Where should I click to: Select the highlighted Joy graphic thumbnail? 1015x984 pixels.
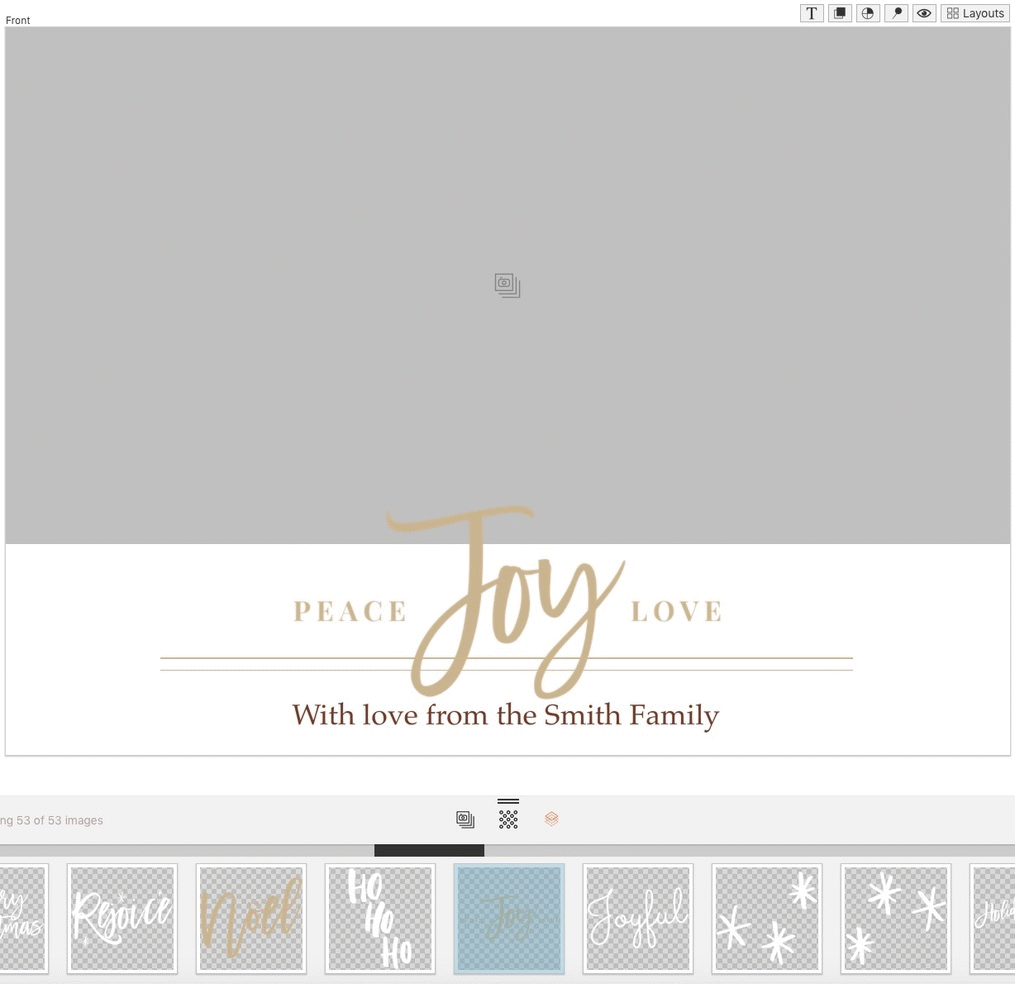[509, 918]
